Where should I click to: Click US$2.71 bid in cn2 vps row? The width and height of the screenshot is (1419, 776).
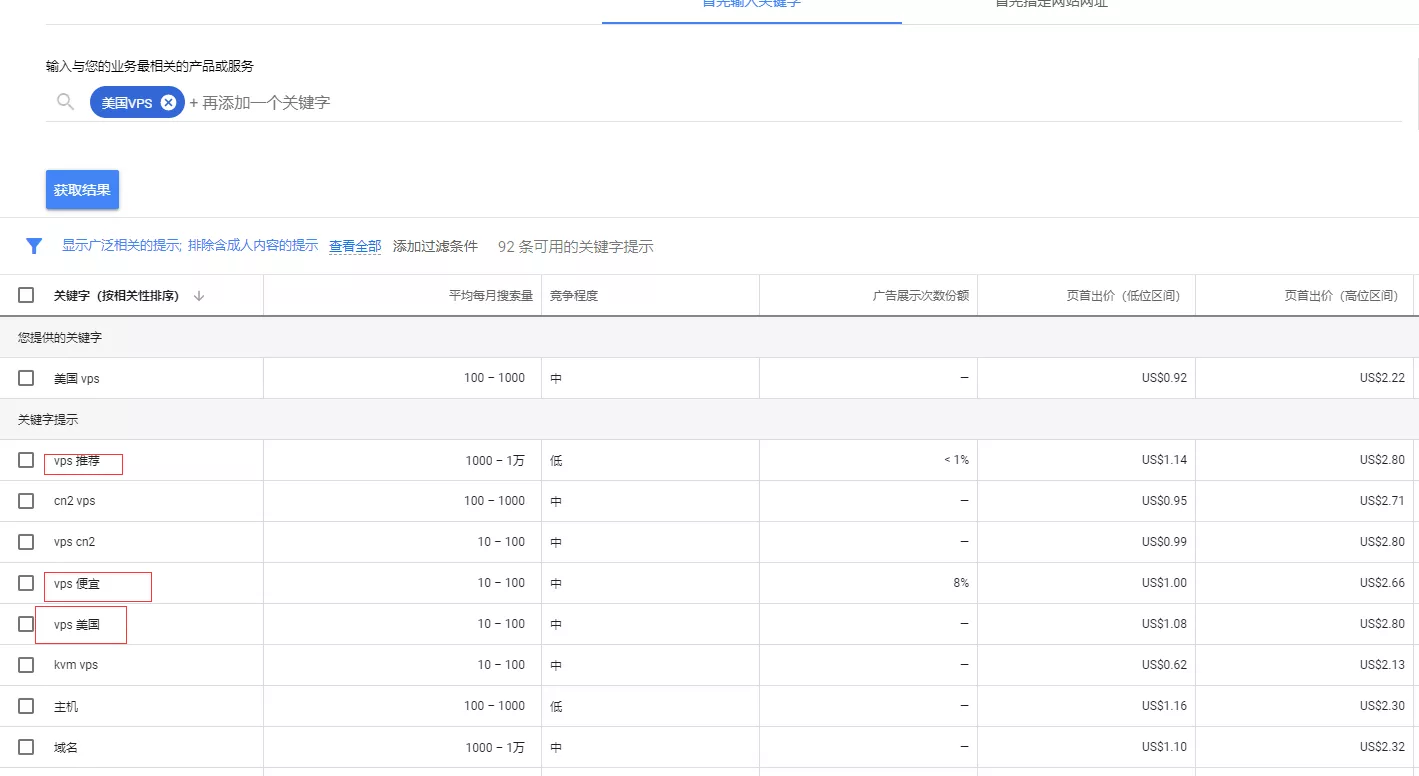pyautogui.click(x=1382, y=501)
